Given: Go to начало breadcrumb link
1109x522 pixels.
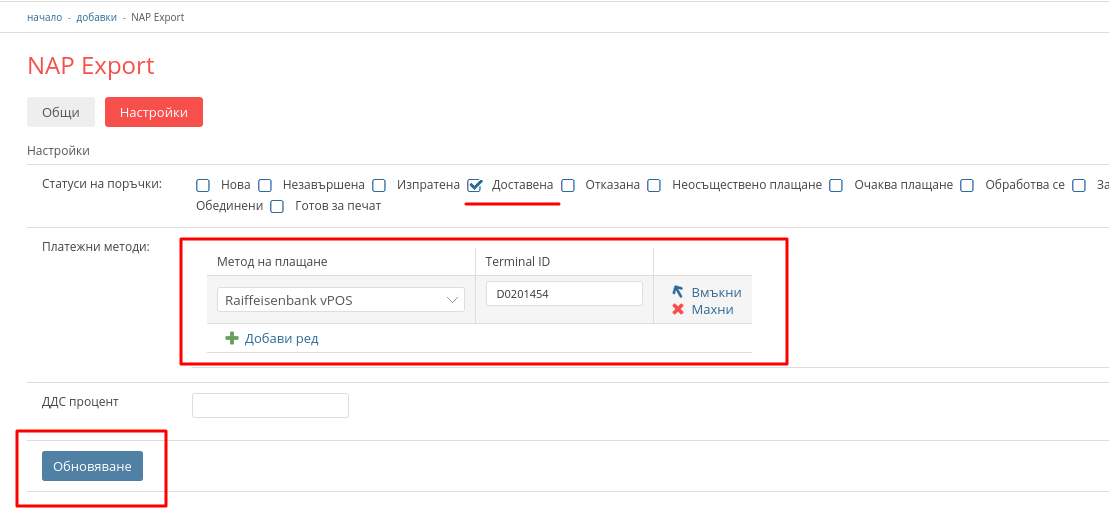Looking at the screenshot, I should click(44, 18).
